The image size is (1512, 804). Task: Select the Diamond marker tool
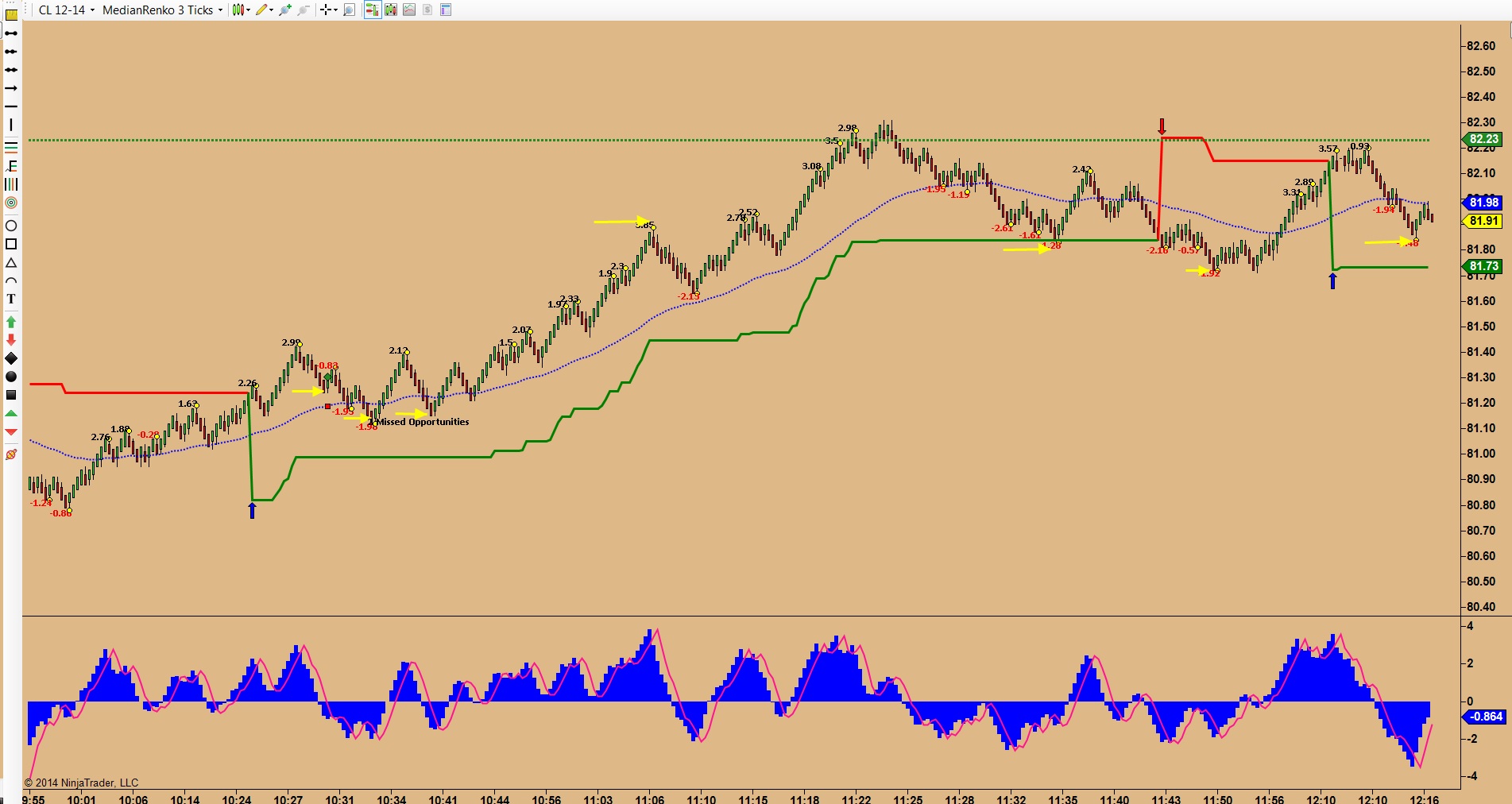(11, 358)
